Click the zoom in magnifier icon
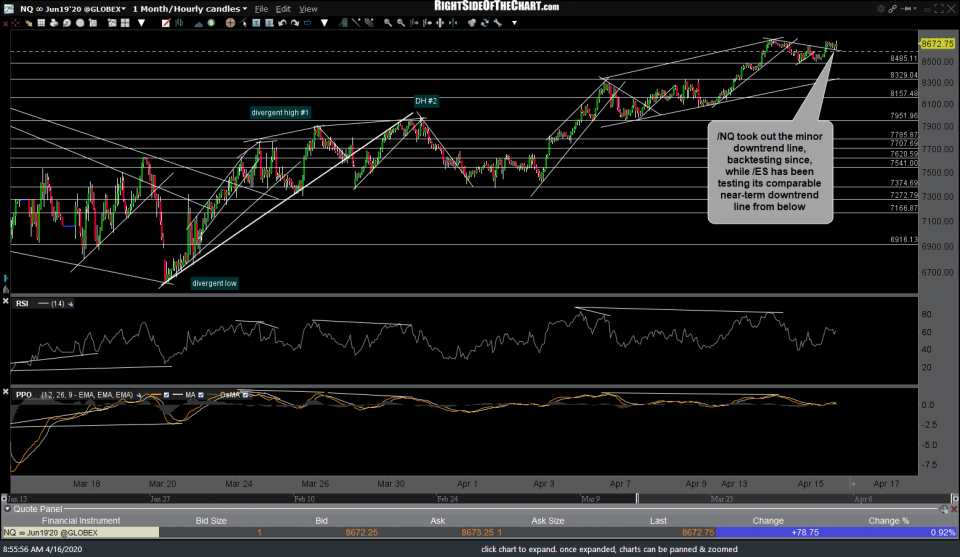 tap(388, 23)
